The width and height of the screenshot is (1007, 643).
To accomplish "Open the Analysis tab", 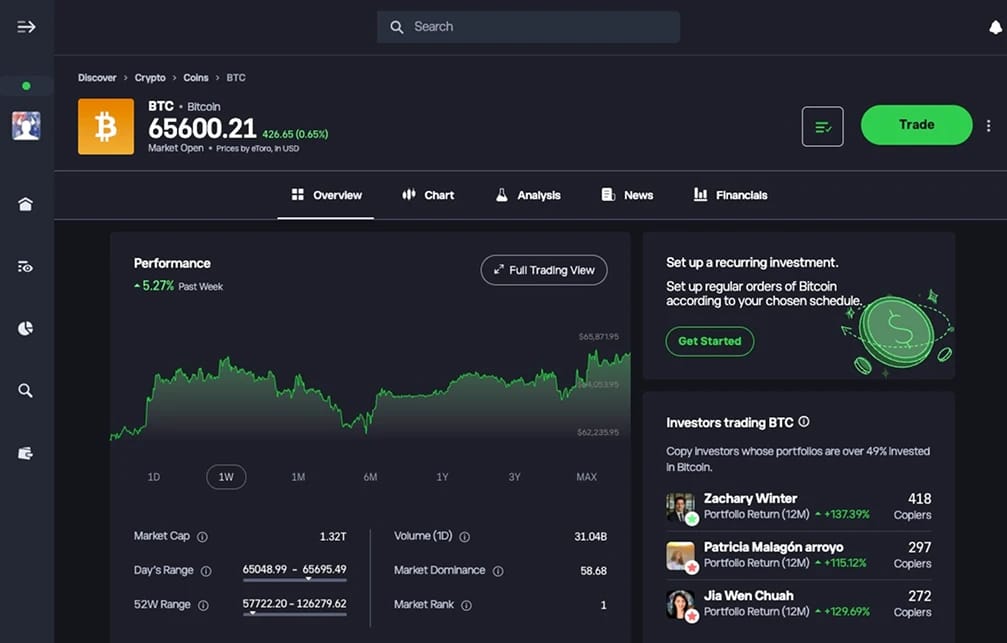I will point(528,195).
